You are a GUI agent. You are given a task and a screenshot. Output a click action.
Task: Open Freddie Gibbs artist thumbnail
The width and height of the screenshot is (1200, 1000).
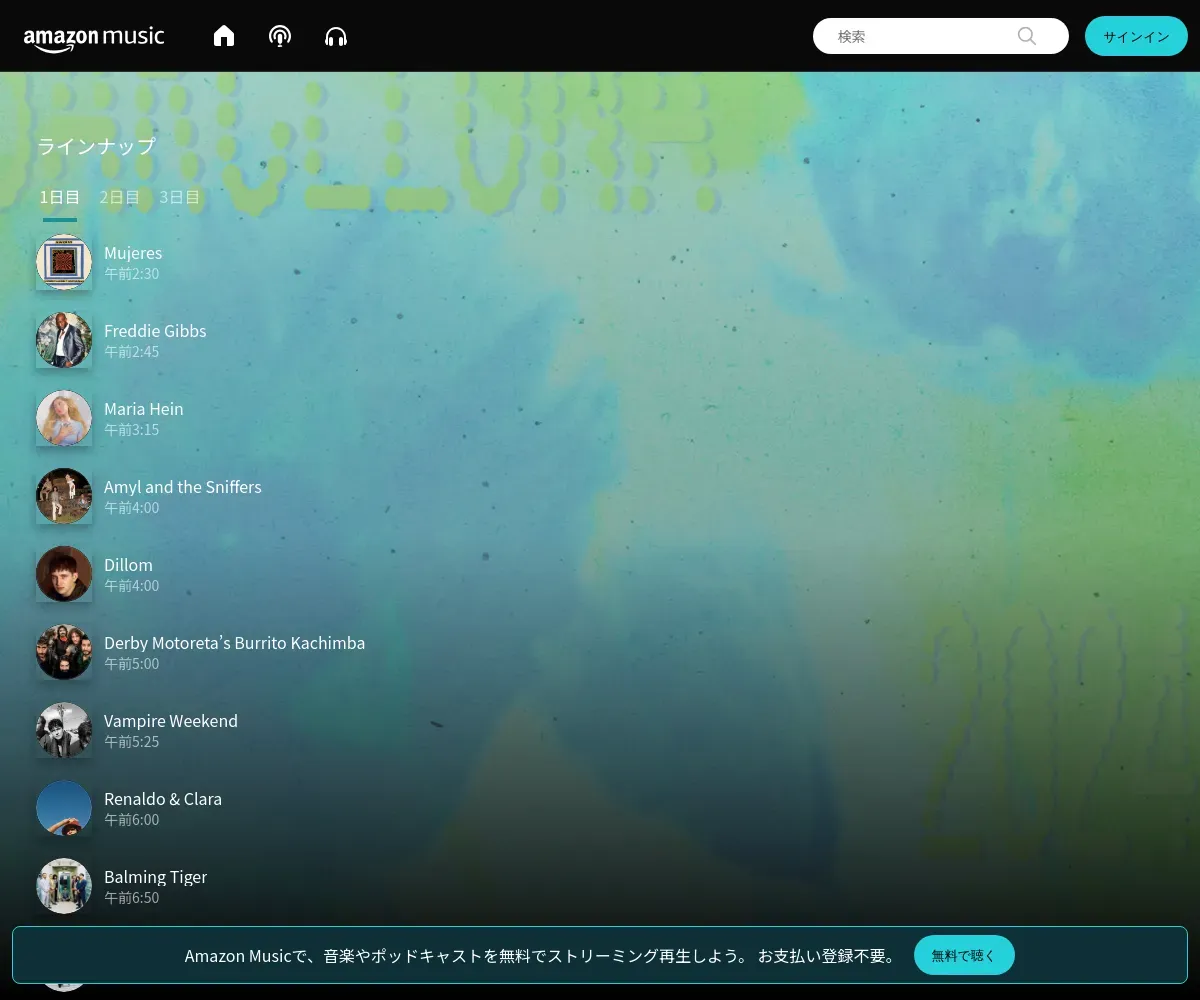pyautogui.click(x=64, y=340)
